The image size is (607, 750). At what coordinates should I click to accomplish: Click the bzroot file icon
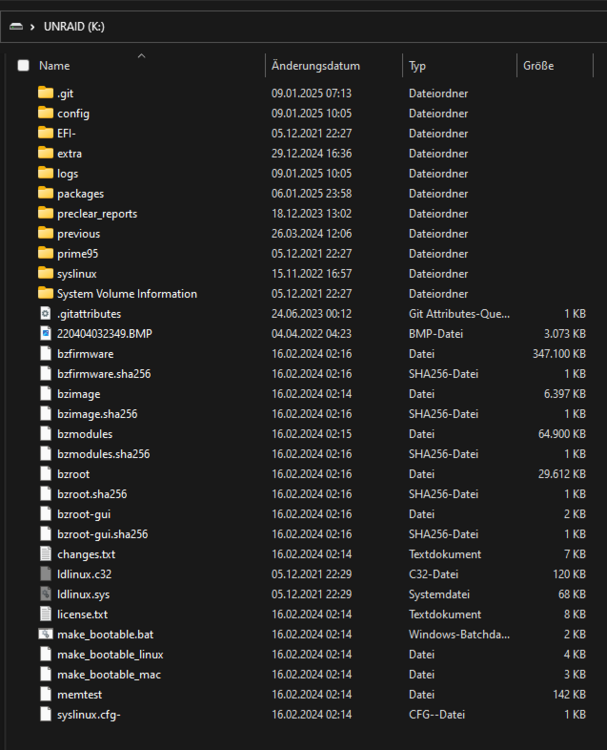(45, 474)
